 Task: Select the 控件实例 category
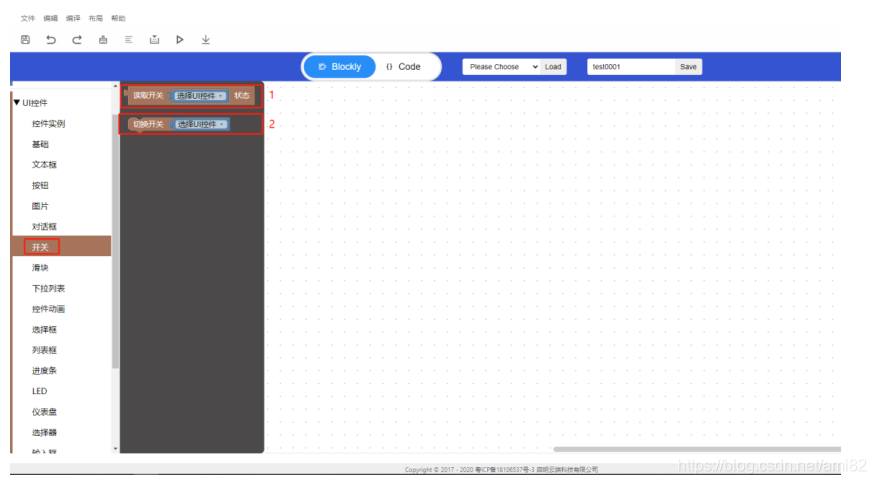click(49, 124)
